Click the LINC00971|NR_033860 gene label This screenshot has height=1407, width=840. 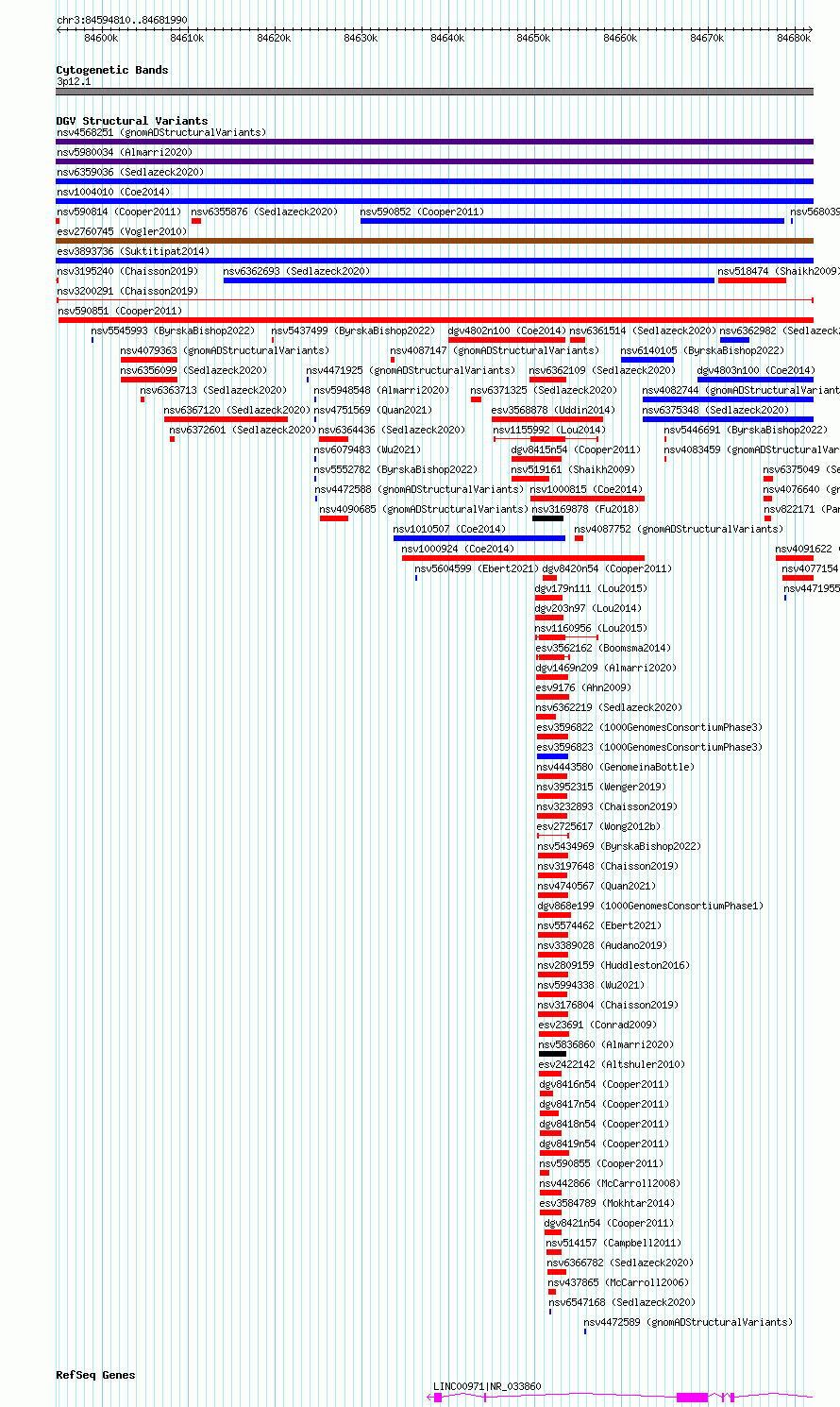[488, 1386]
